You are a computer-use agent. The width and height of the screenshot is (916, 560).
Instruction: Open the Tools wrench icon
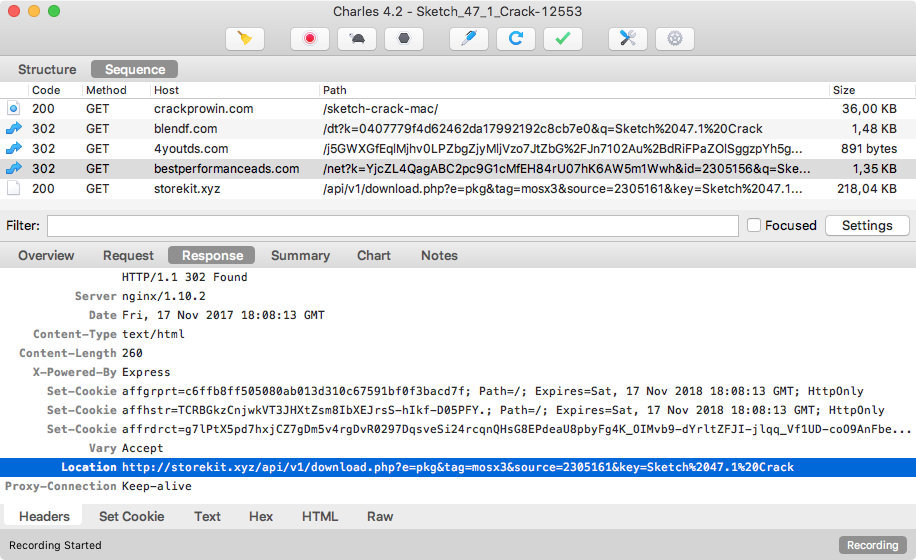(628, 39)
